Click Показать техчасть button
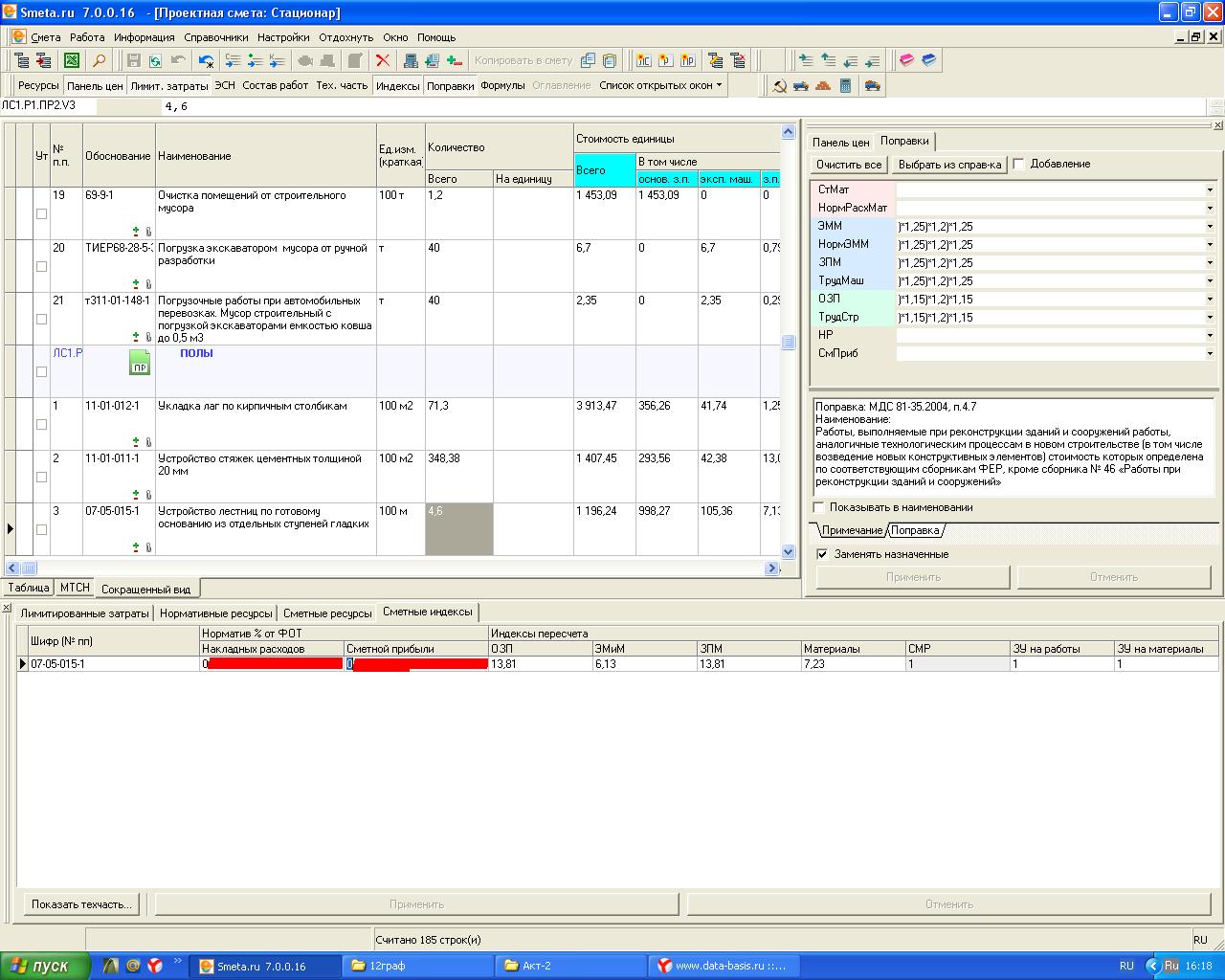The height and width of the screenshot is (980, 1225). click(81, 904)
